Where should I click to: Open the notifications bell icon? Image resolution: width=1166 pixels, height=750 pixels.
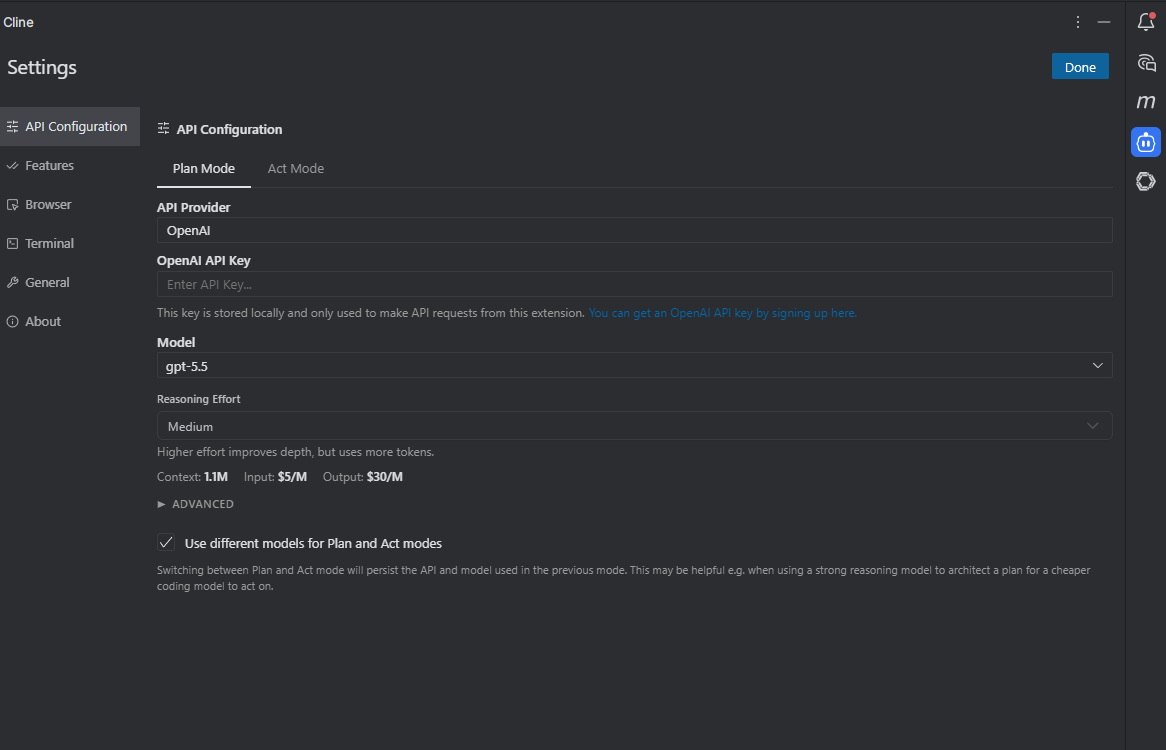pos(1146,22)
